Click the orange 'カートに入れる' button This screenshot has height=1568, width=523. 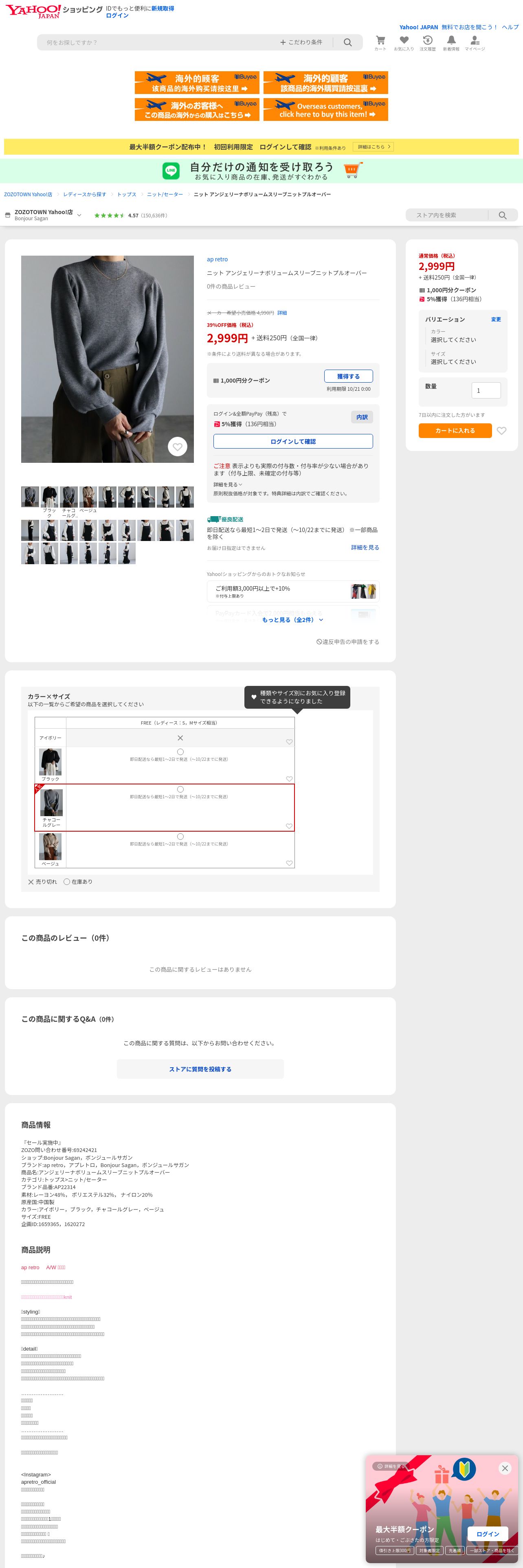point(455,430)
